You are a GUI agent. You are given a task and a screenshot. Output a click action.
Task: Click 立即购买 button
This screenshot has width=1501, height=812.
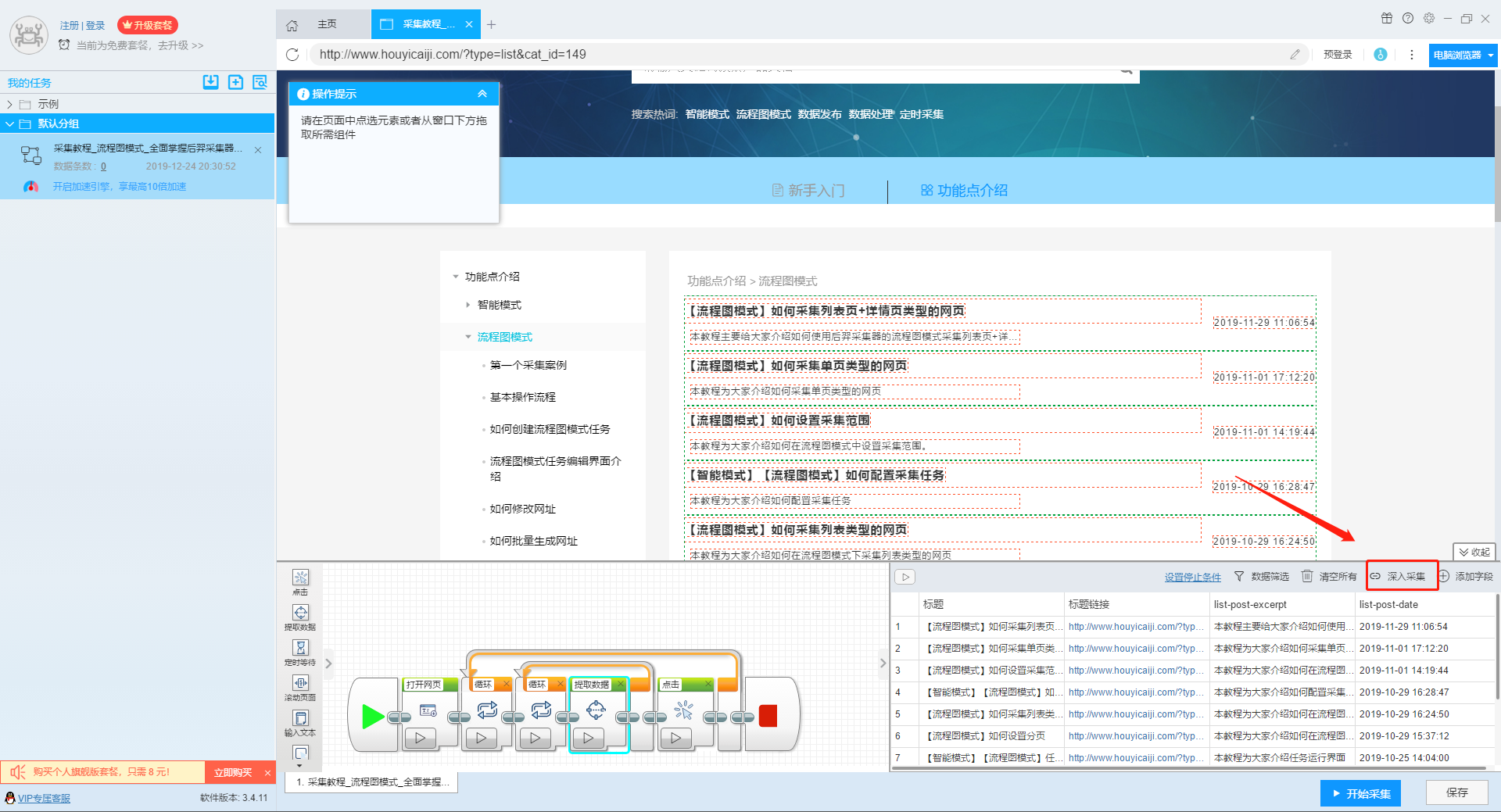(233, 772)
